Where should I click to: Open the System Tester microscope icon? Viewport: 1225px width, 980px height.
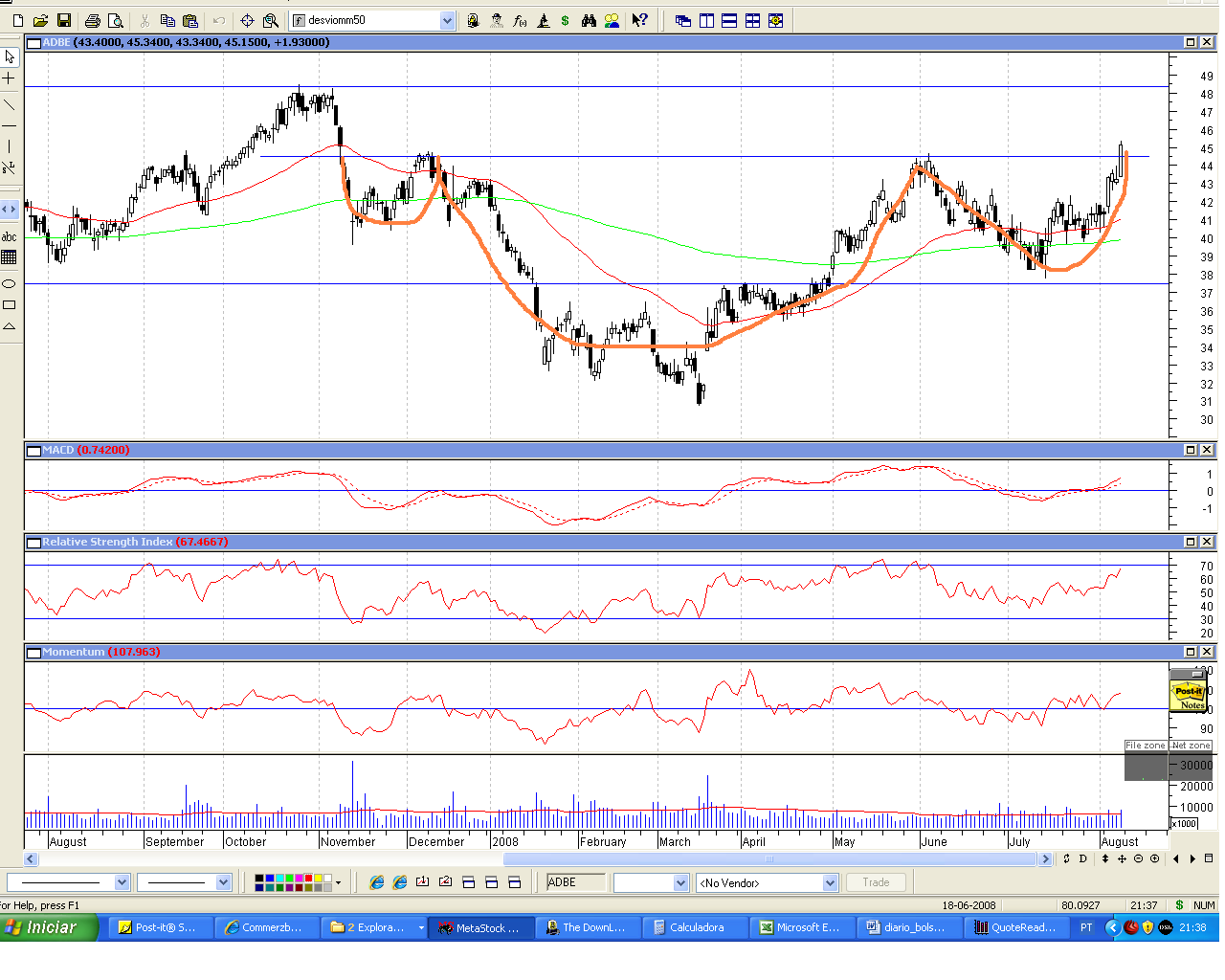[x=543, y=20]
